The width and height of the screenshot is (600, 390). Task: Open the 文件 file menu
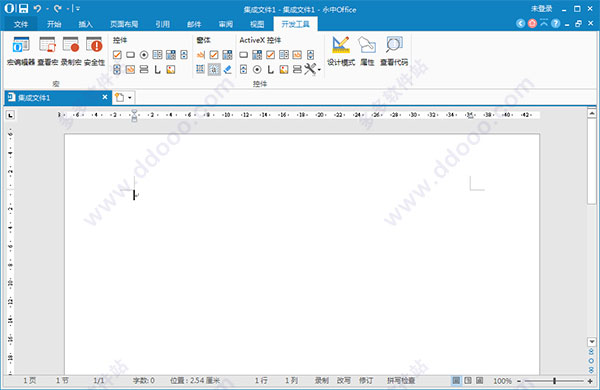point(21,24)
